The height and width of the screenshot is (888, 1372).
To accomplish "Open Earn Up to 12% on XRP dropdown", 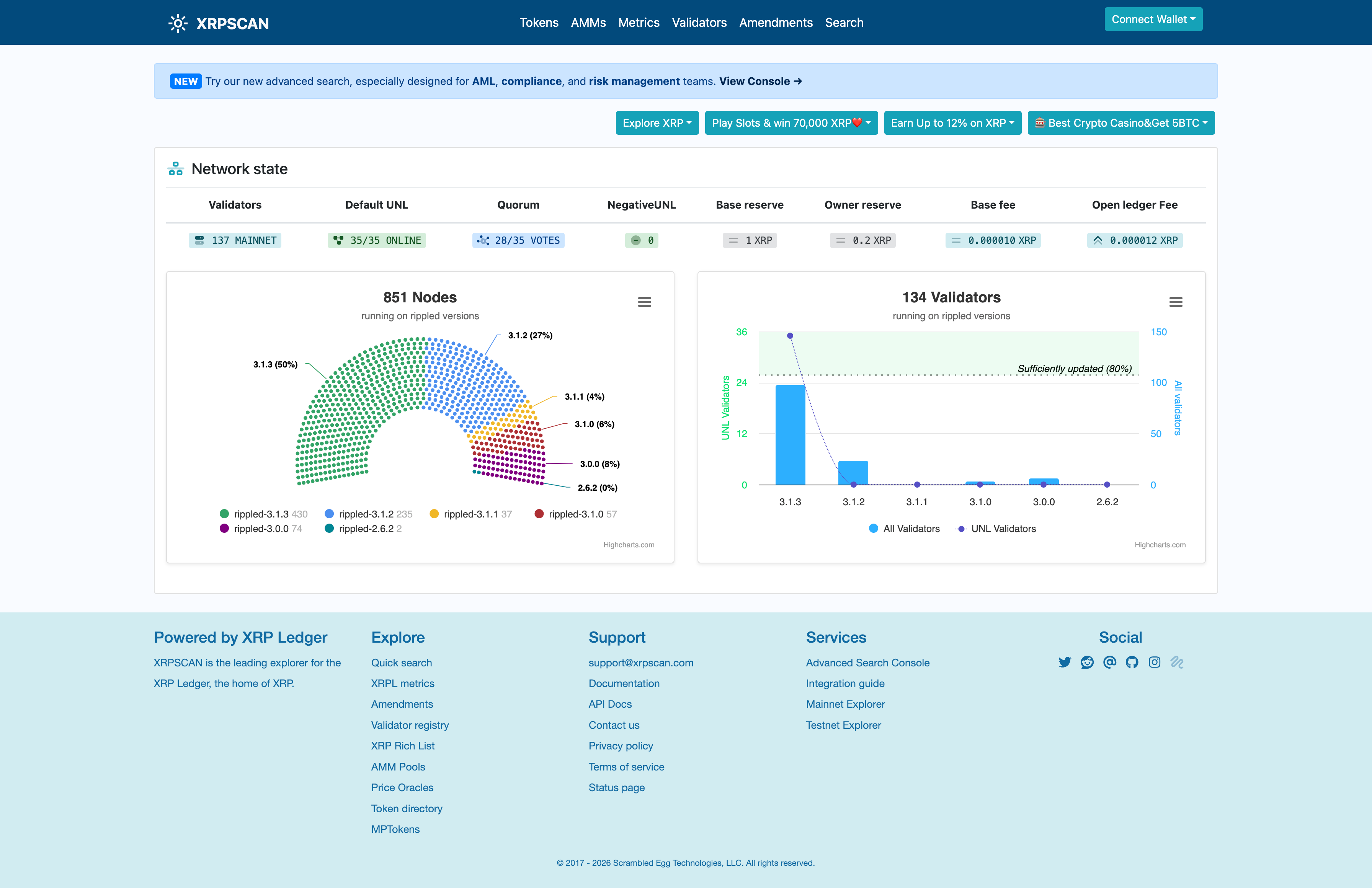I will coord(953,123).
